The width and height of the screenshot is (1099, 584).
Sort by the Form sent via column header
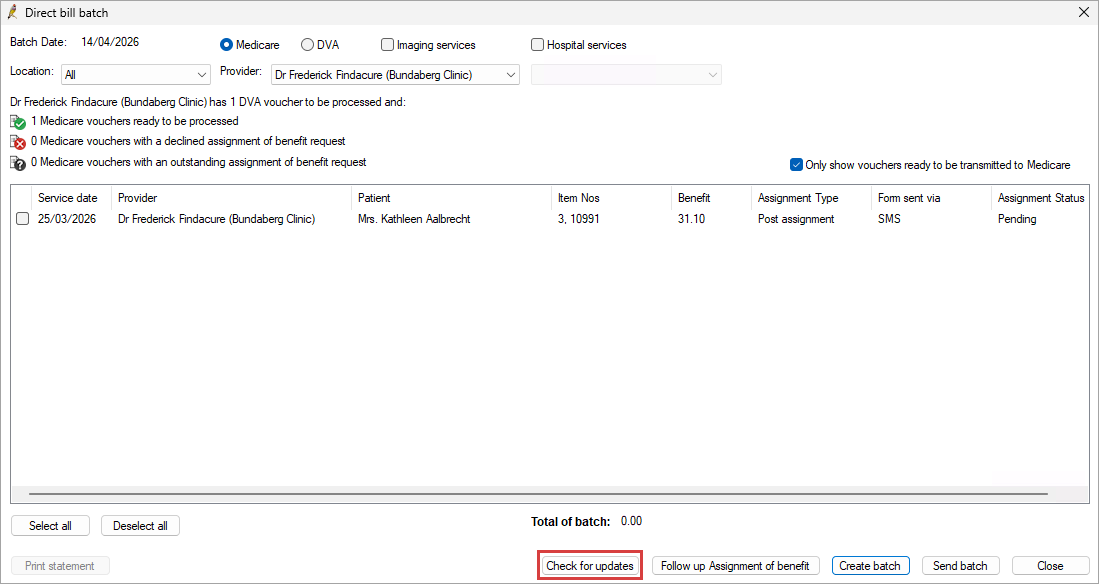931,198
